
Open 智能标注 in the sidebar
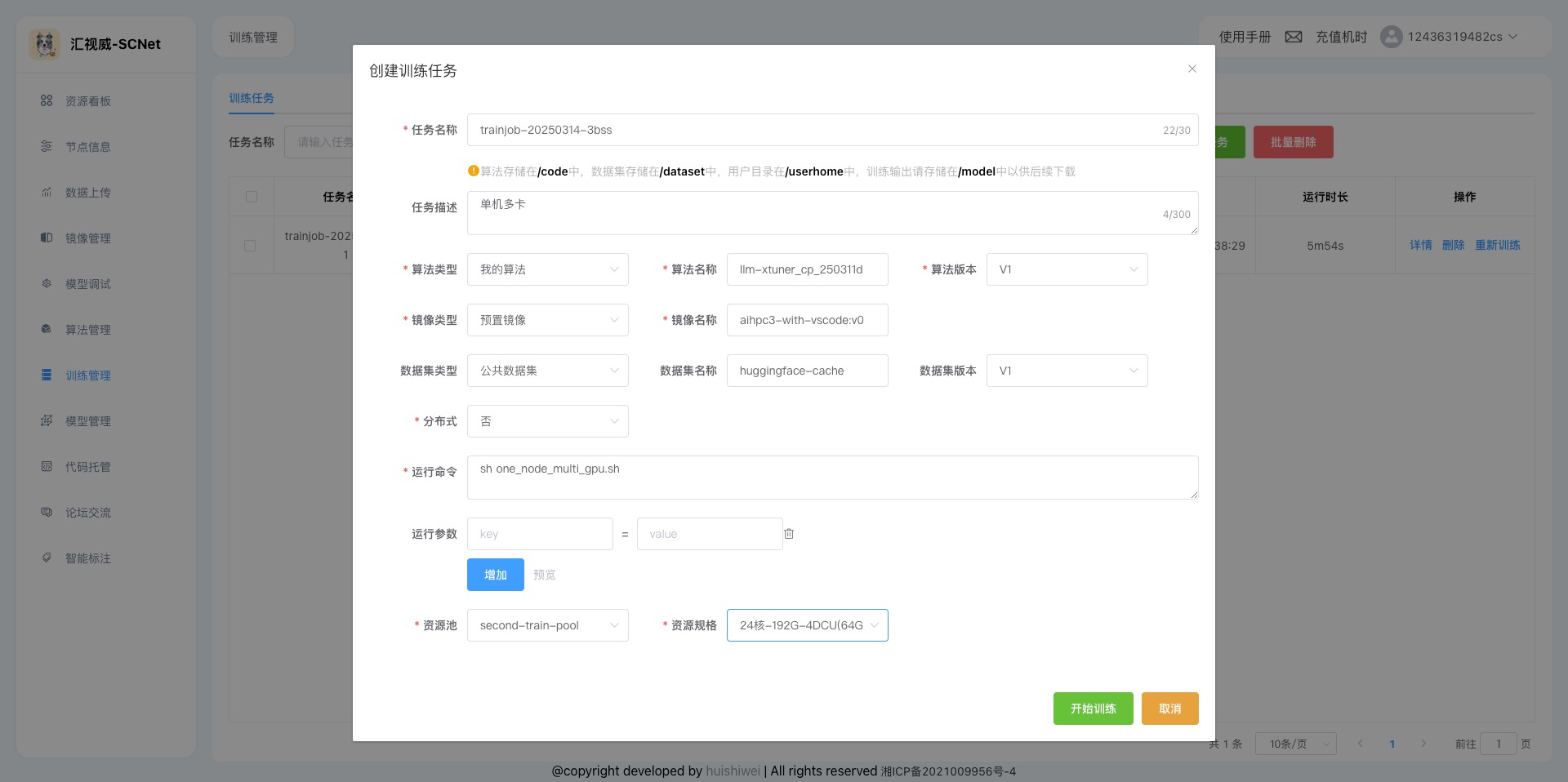click(x=87, y=558)
